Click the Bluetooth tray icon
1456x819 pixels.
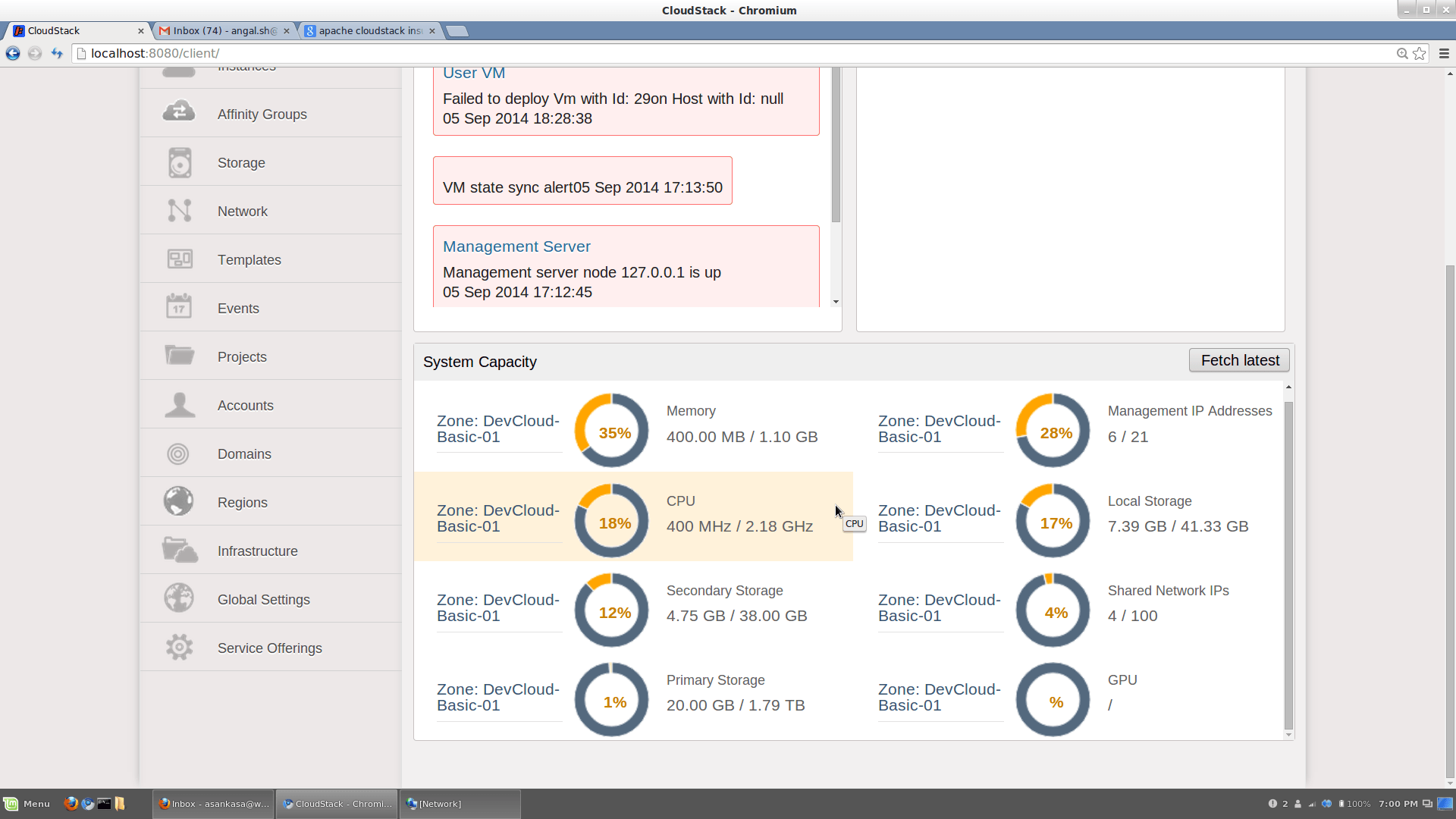click(x=1326, y=804)
